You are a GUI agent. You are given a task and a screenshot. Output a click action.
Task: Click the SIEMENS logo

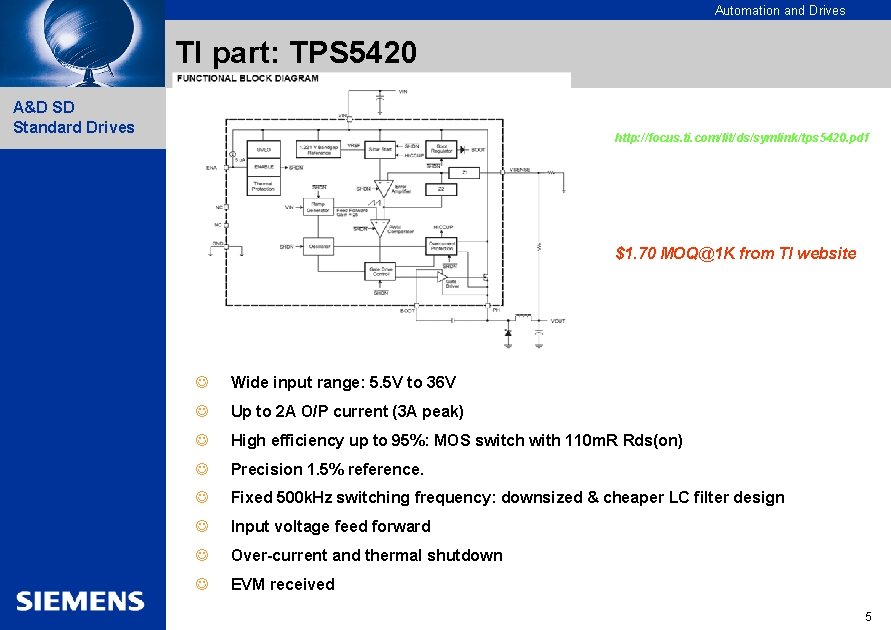[80, 601]
